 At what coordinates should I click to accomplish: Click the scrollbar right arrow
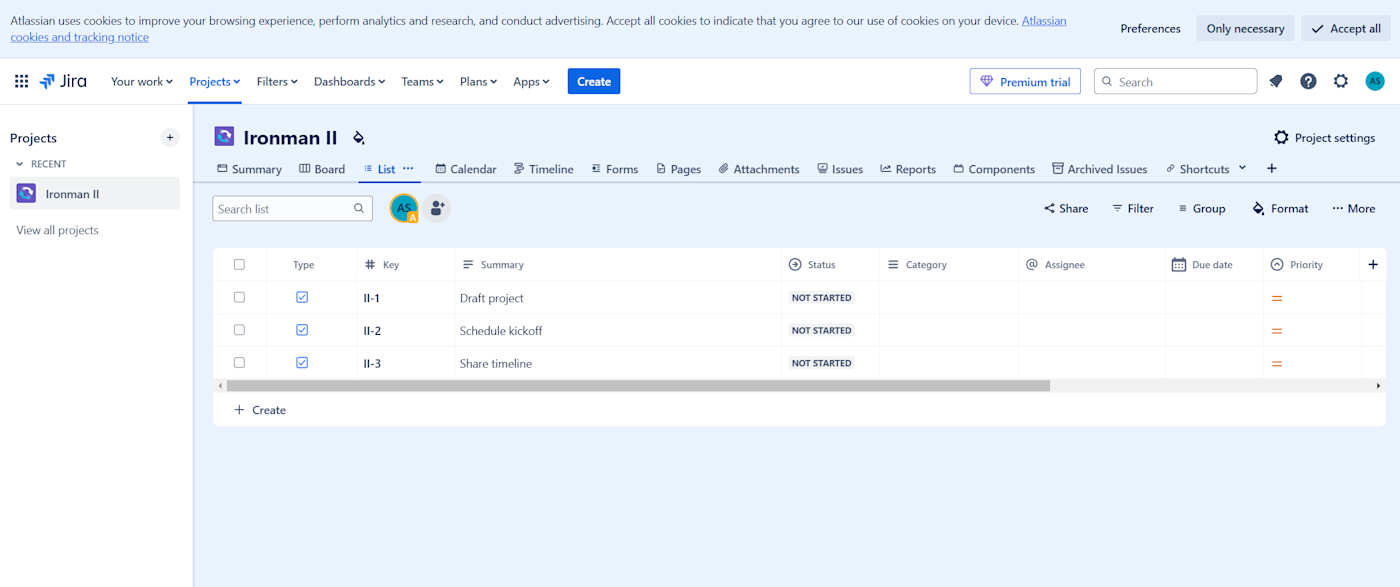click(x=1379, y=386)
